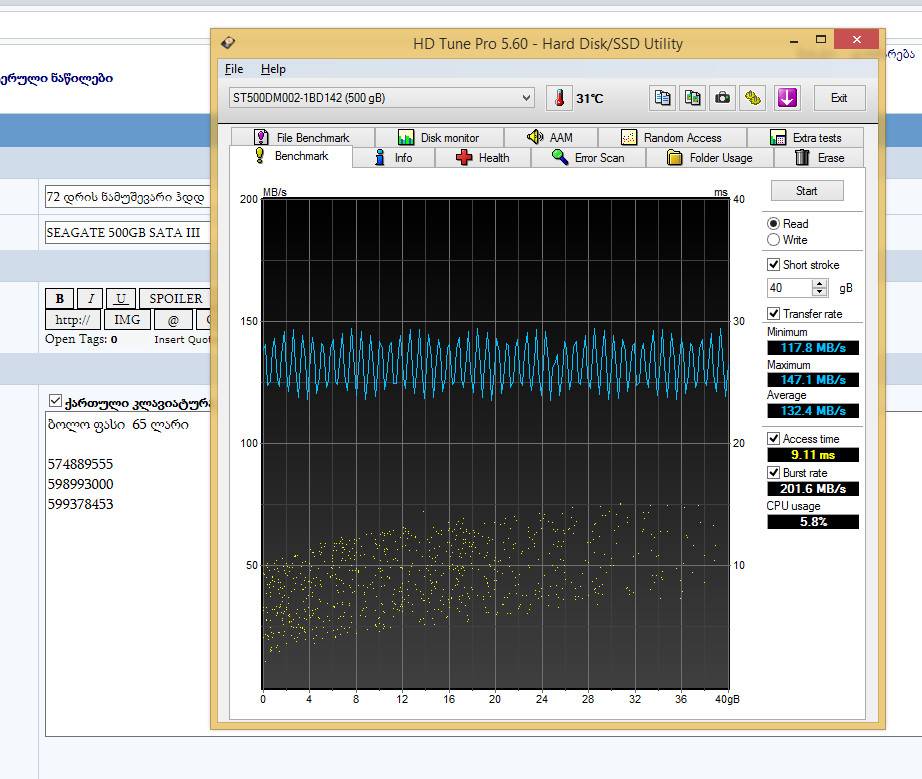Image resolution: width=922 pixels, height=779 pixels.
Task: Click the copy screenshot toolbar icon
Action: coord(692,98)
